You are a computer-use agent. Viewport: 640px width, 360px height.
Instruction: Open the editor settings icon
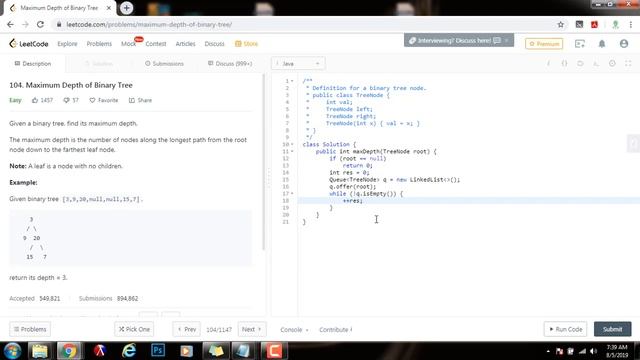[x=612, y=63]
